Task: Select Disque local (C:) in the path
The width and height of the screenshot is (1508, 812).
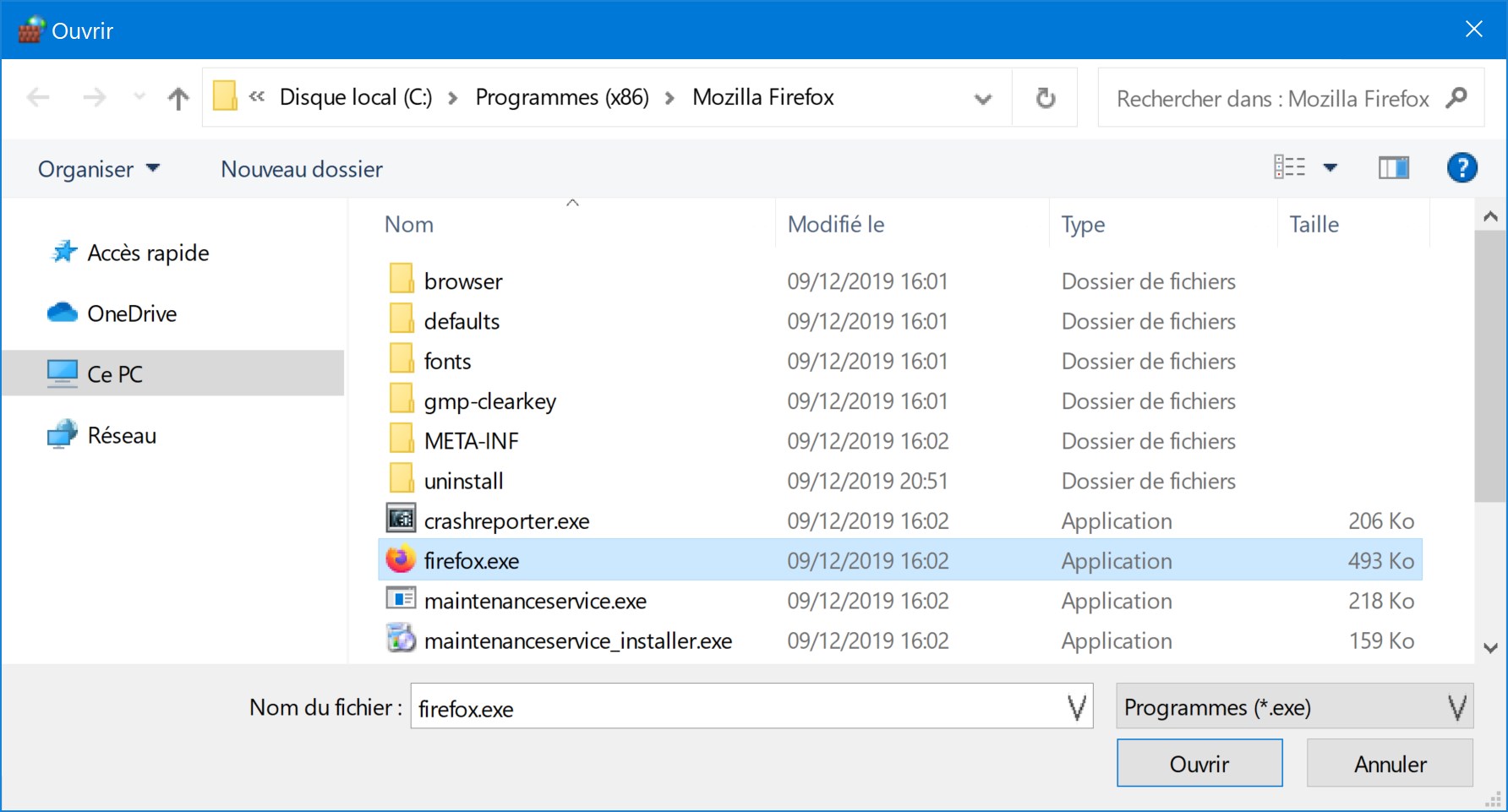Action: coord(356,97)
